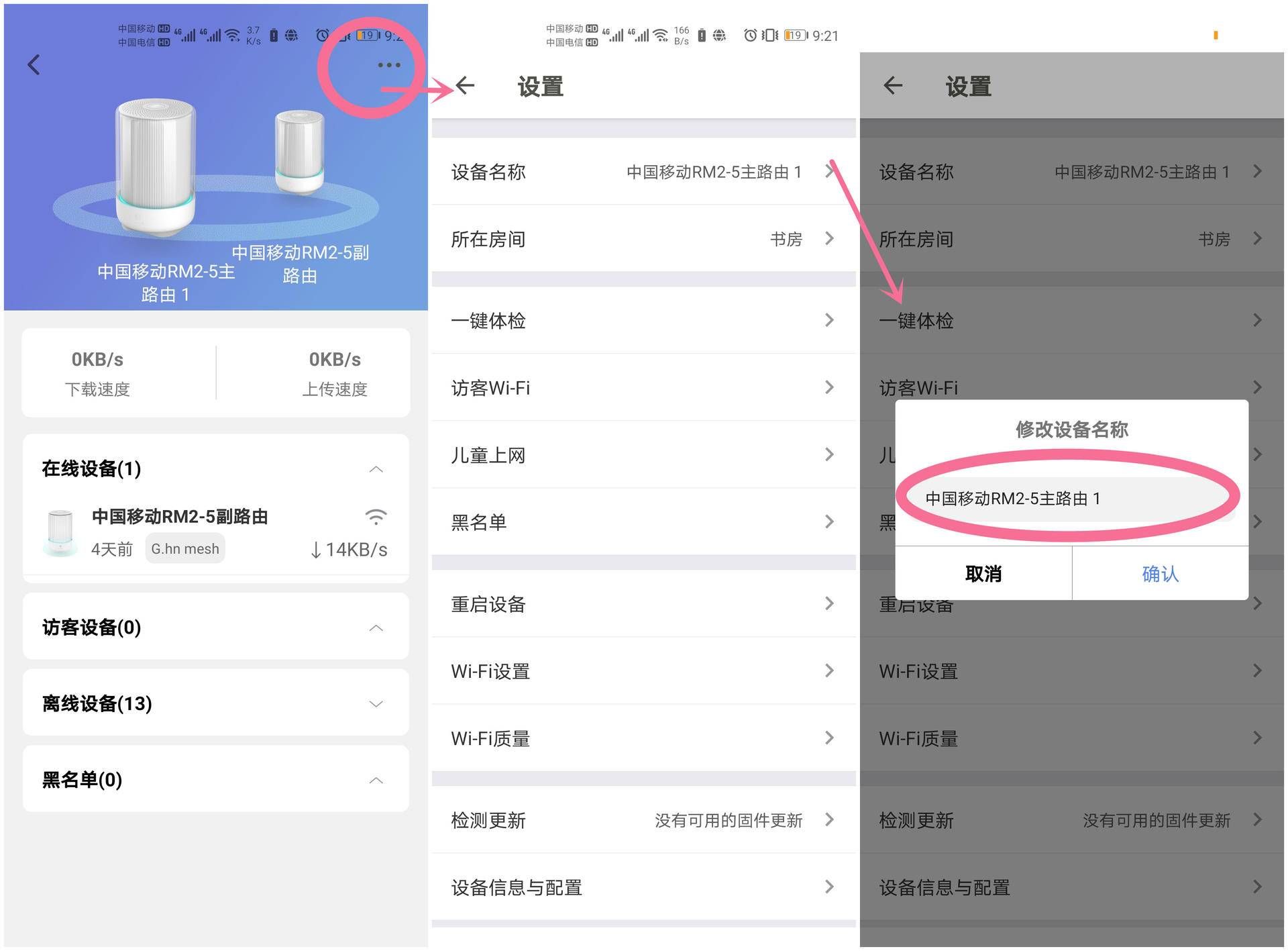Tap the chevron on the Wi-Fi质量 row, right screen
Image resolution: width=1288 pixels, height=951 pixels.
tap(1258, 738)
